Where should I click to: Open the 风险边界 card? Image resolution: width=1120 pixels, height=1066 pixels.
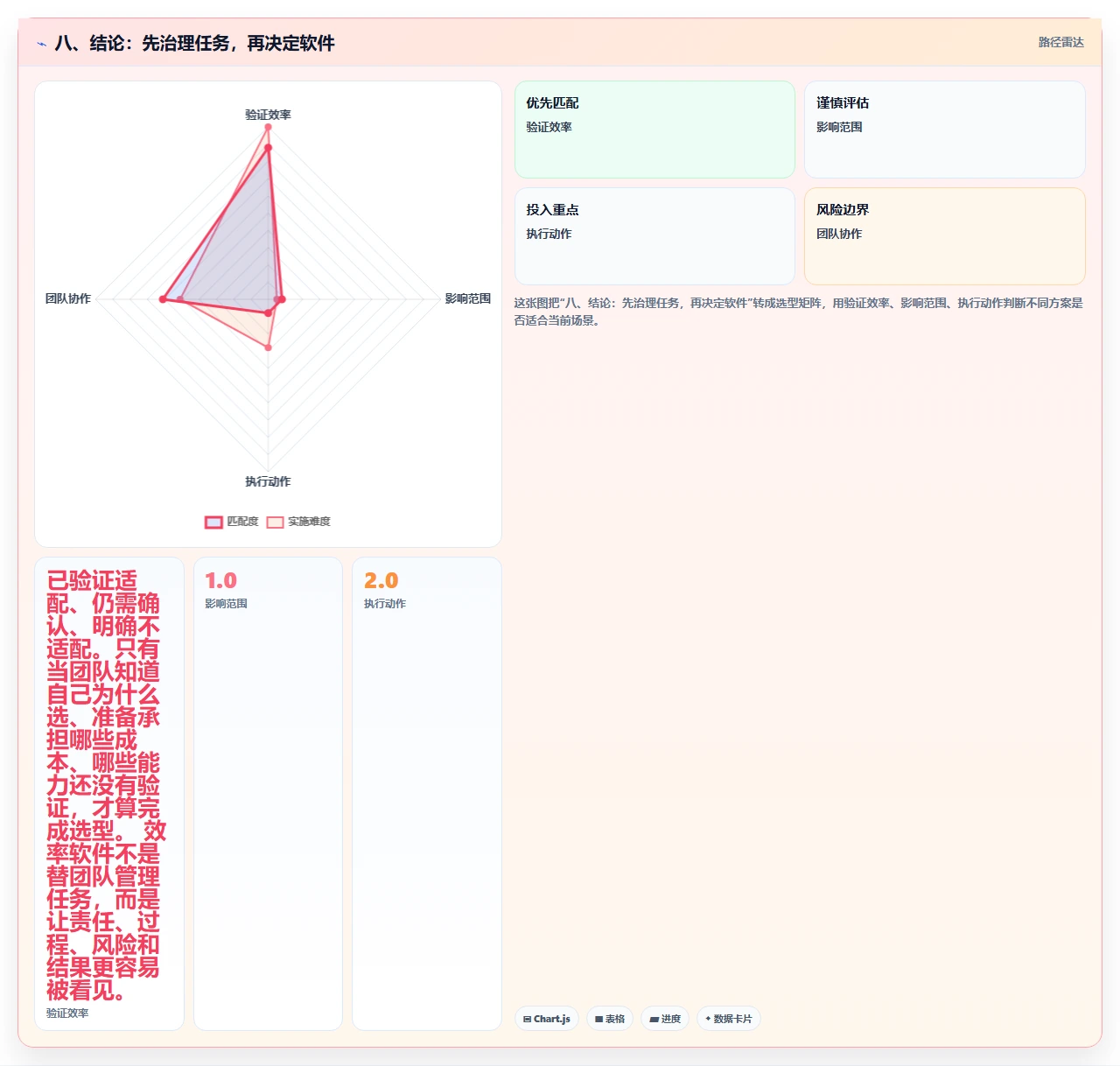pyautogui.click(x=945, y=236)
